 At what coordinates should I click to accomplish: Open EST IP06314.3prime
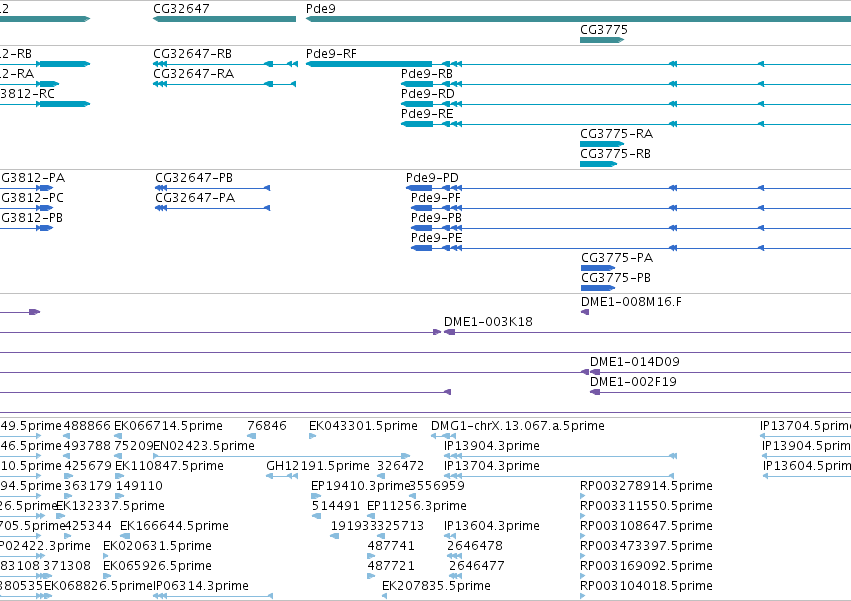click(x=201, y=586)
